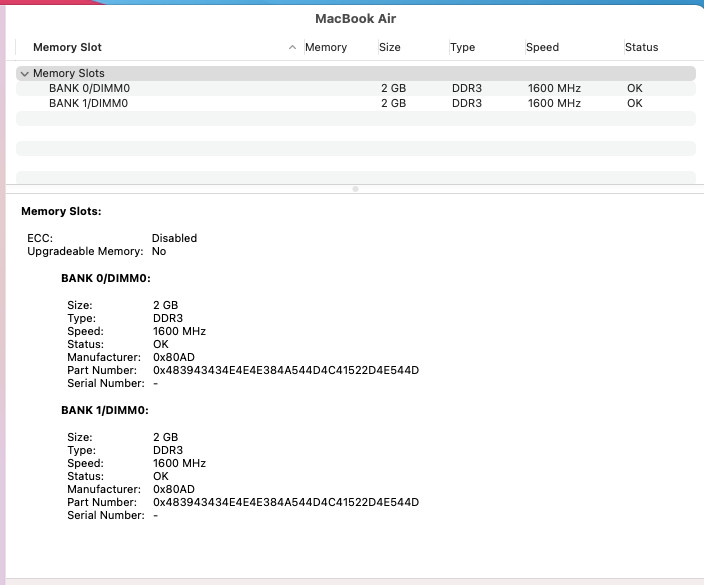Click the Serial Number label under BANK 1/DIMM0

coord(106,515)
